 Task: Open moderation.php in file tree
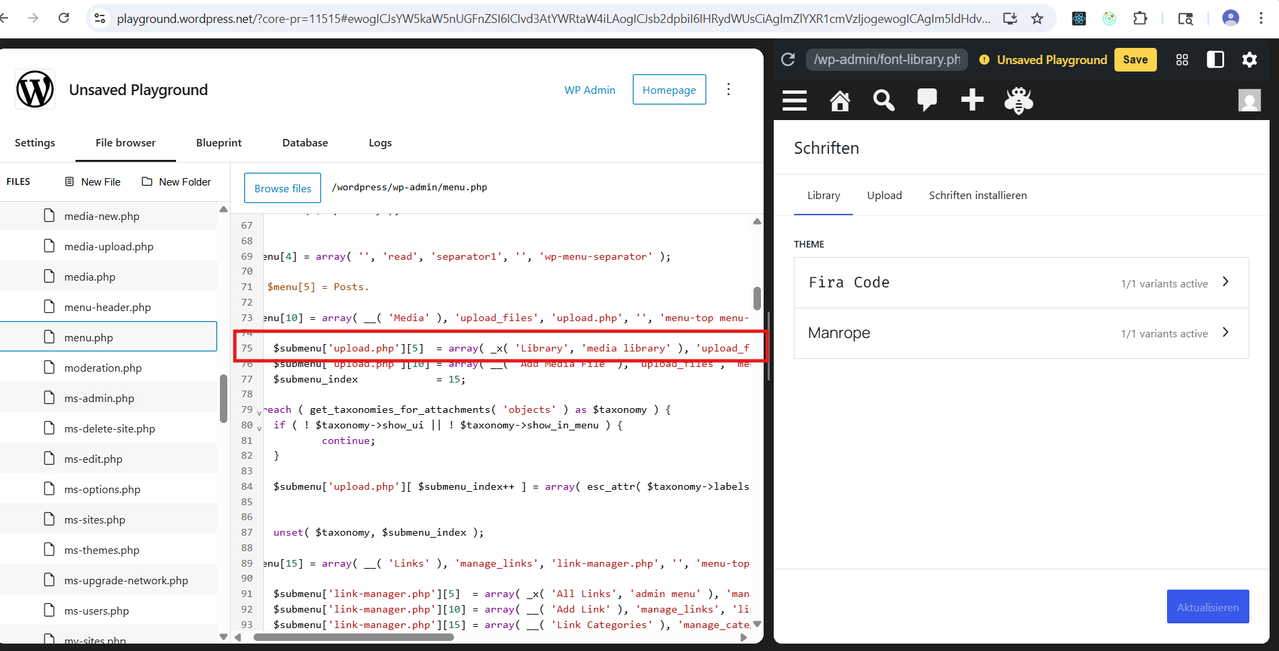(108, 368)
